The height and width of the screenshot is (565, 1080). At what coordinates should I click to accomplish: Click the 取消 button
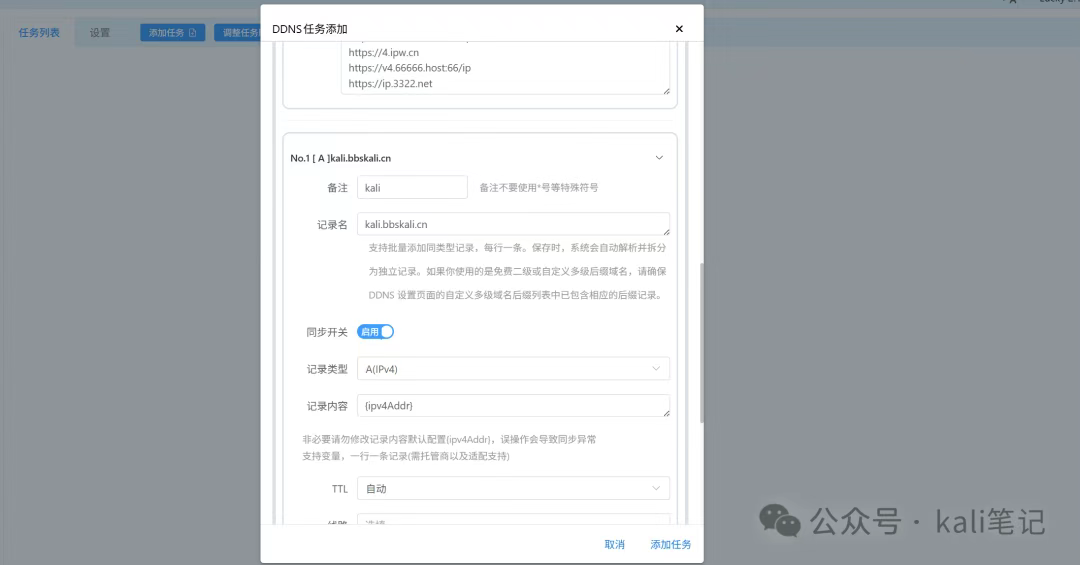point(614,544)
